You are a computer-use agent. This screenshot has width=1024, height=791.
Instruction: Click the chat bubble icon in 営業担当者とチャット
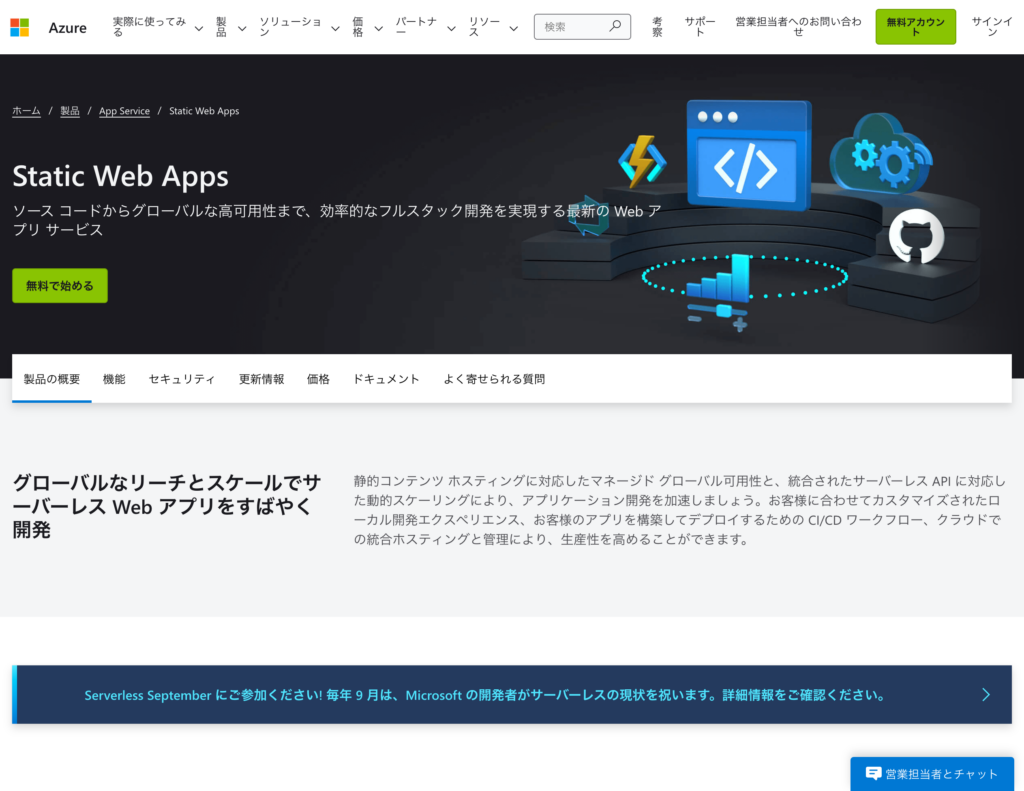pos(873,773)
